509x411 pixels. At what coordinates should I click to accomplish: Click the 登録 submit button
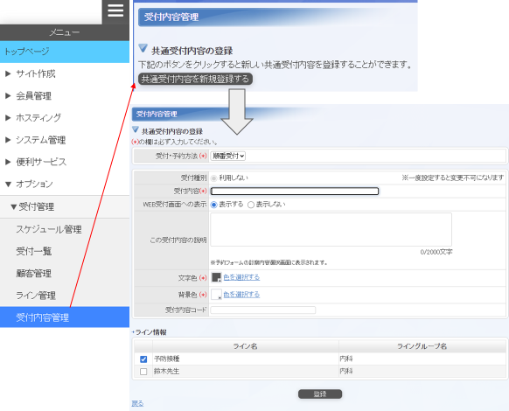320,394
